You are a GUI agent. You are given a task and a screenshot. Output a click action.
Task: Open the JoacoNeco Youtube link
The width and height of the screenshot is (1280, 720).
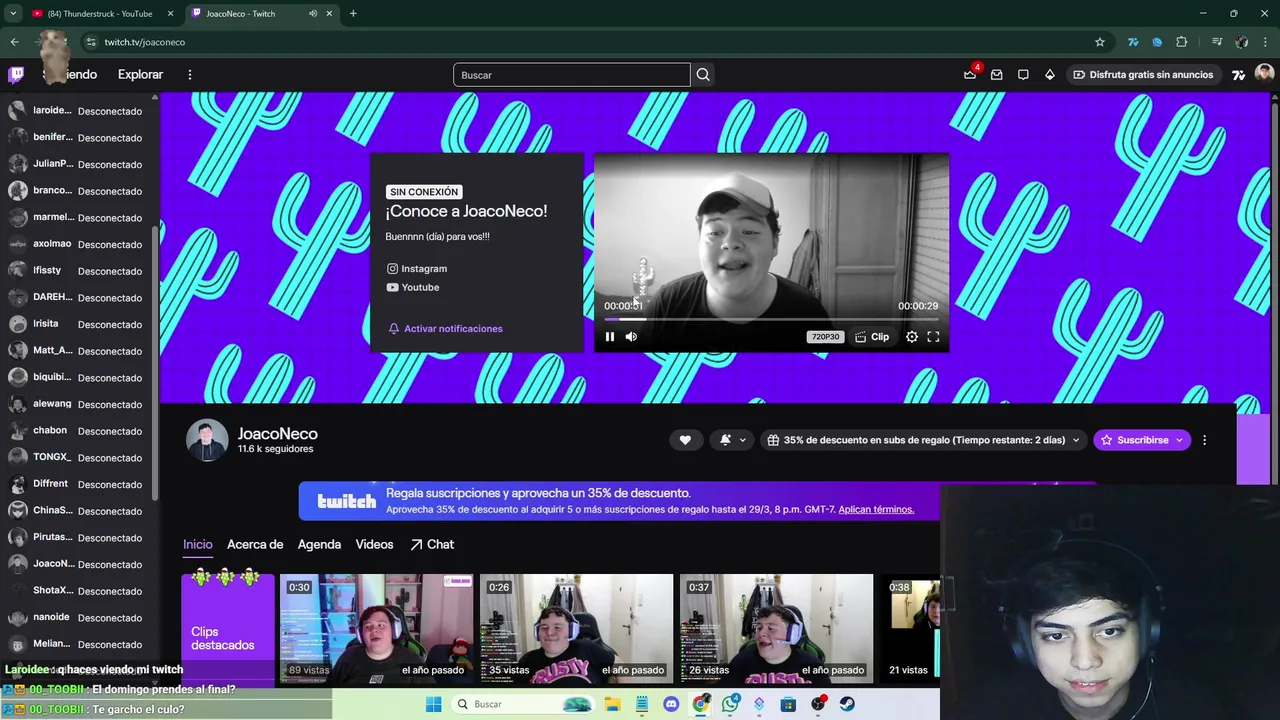point(413,287)
